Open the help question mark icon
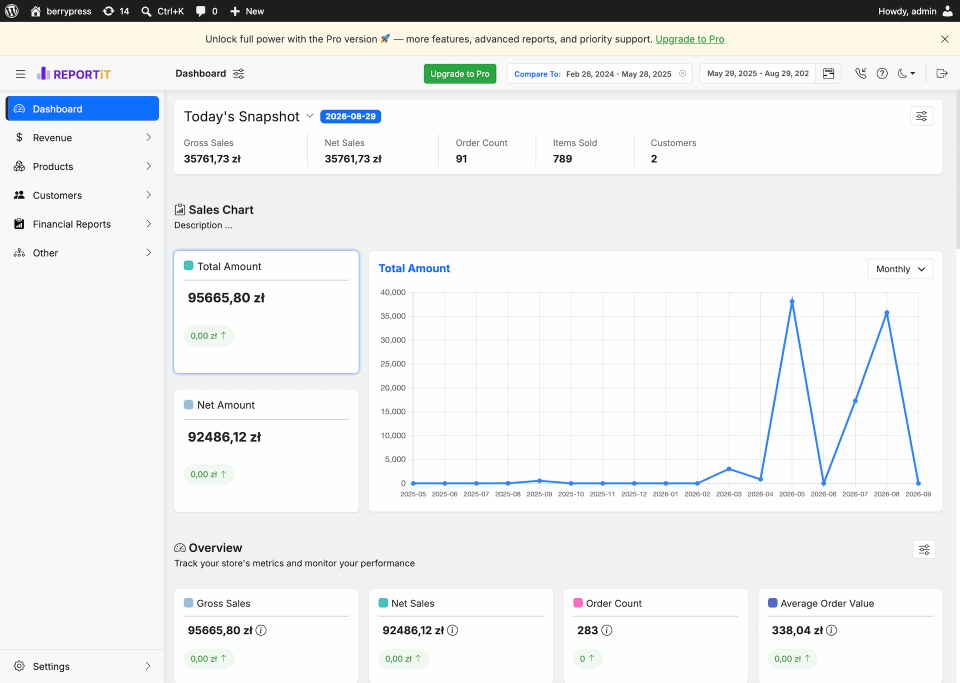Viewport: 960px width, 683px height. pyautogui.click(x=882, y=73)
